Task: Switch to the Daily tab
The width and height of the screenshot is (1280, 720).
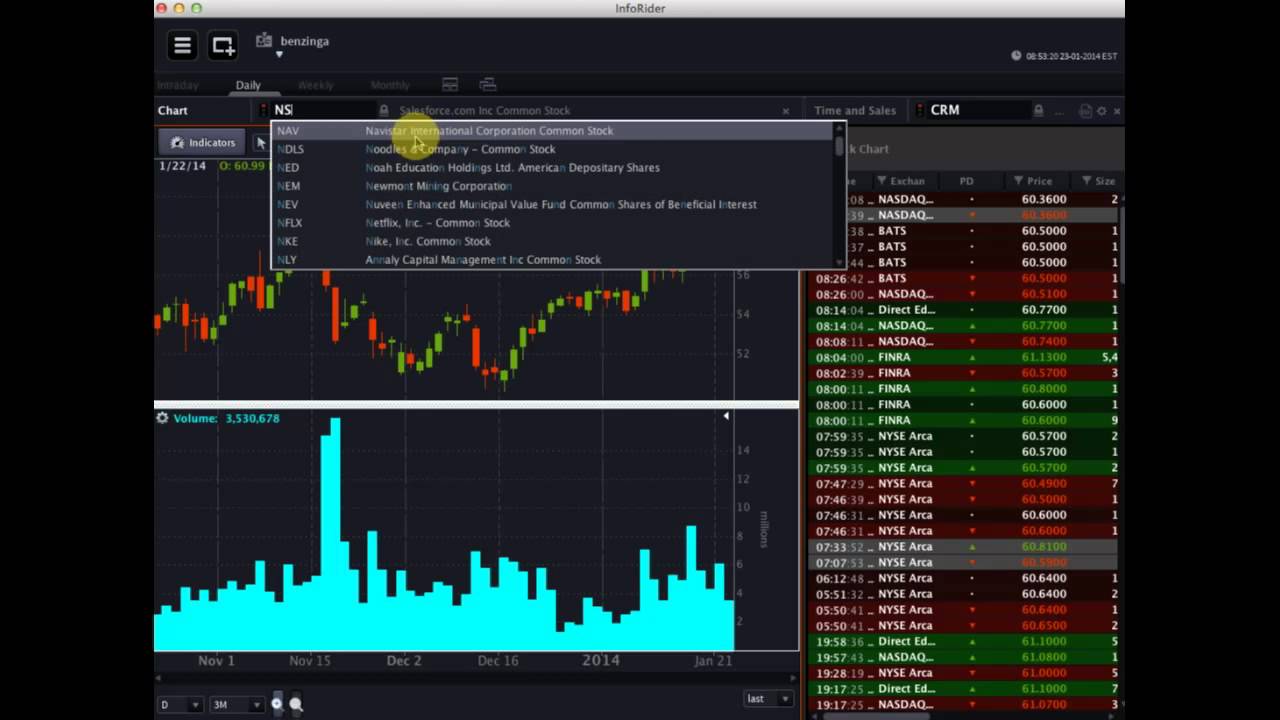Action: (248, 85)
